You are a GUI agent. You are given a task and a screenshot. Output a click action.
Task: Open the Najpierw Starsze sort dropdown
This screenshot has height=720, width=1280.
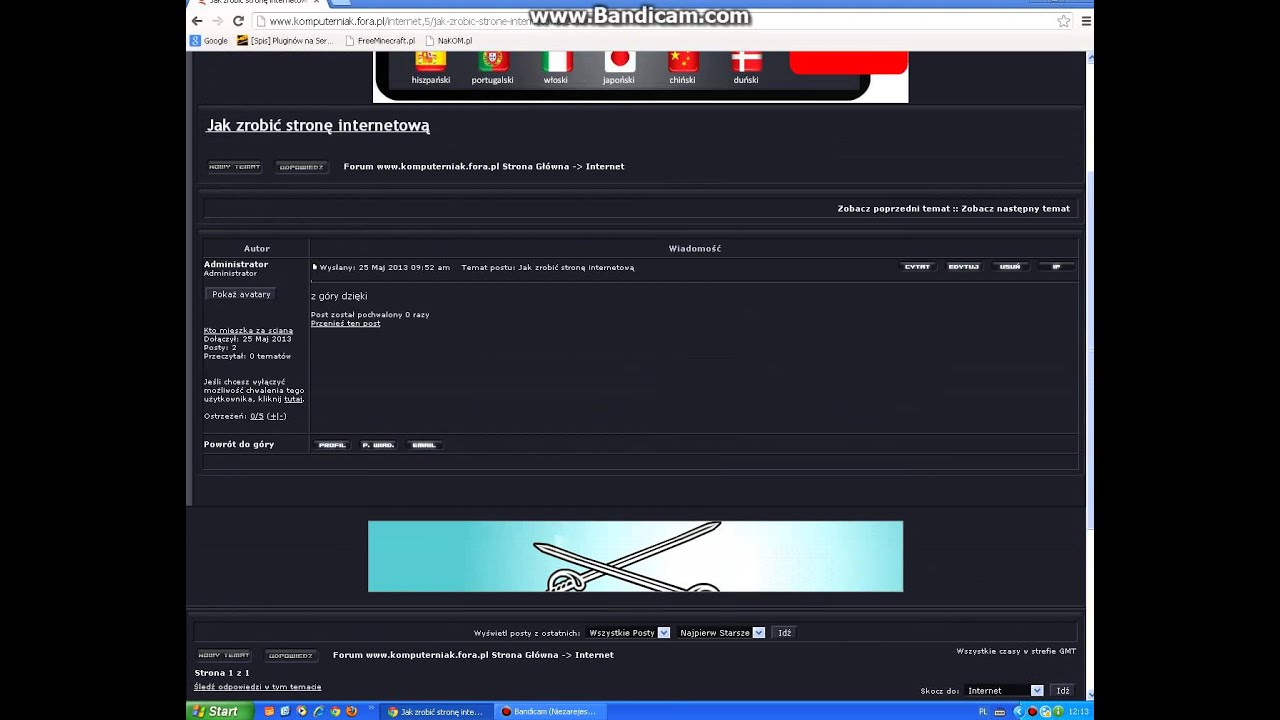coord(721,633)
